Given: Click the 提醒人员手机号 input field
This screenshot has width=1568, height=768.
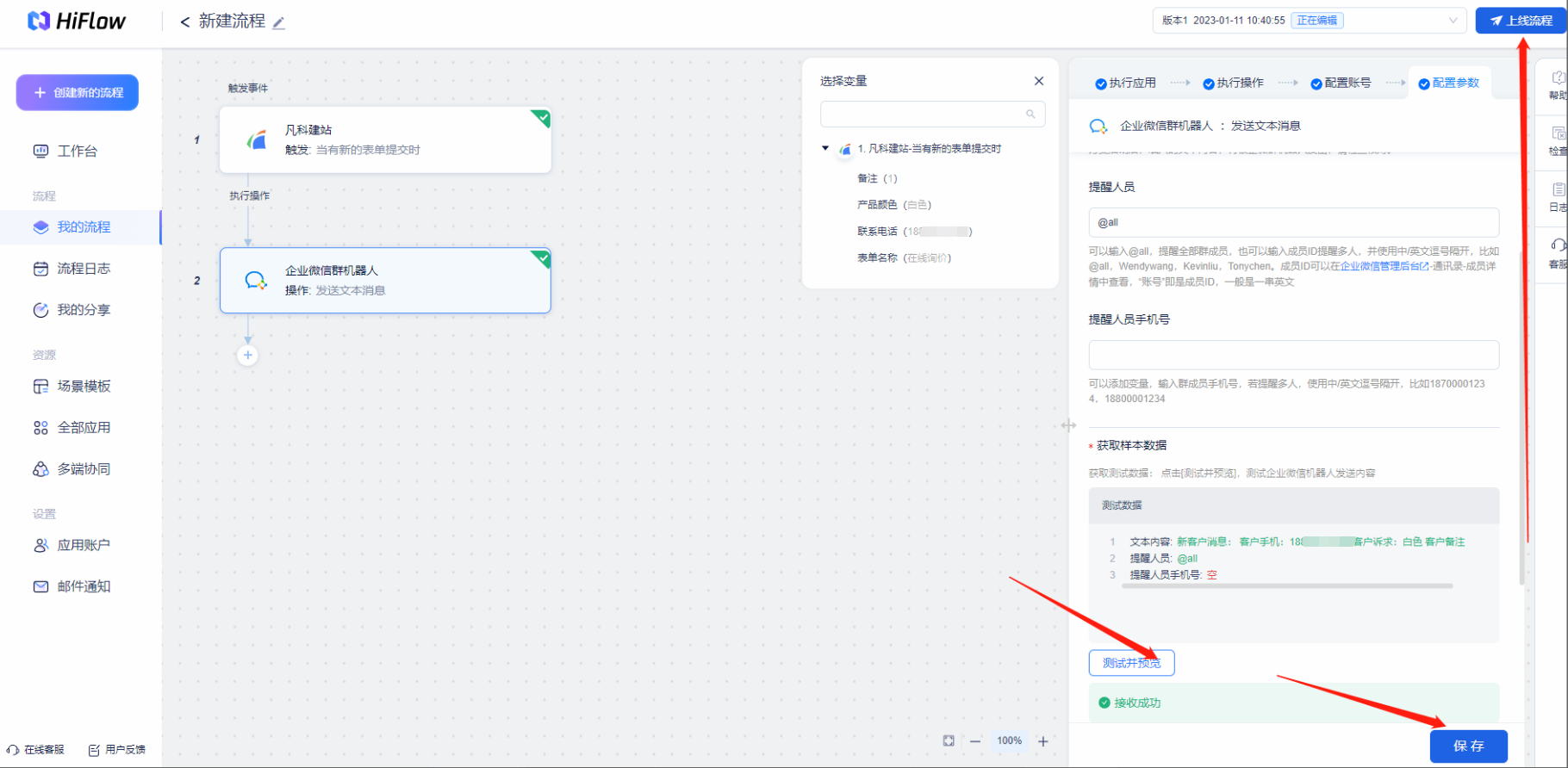Looking at the screenshot, I should click(1293, 355).
